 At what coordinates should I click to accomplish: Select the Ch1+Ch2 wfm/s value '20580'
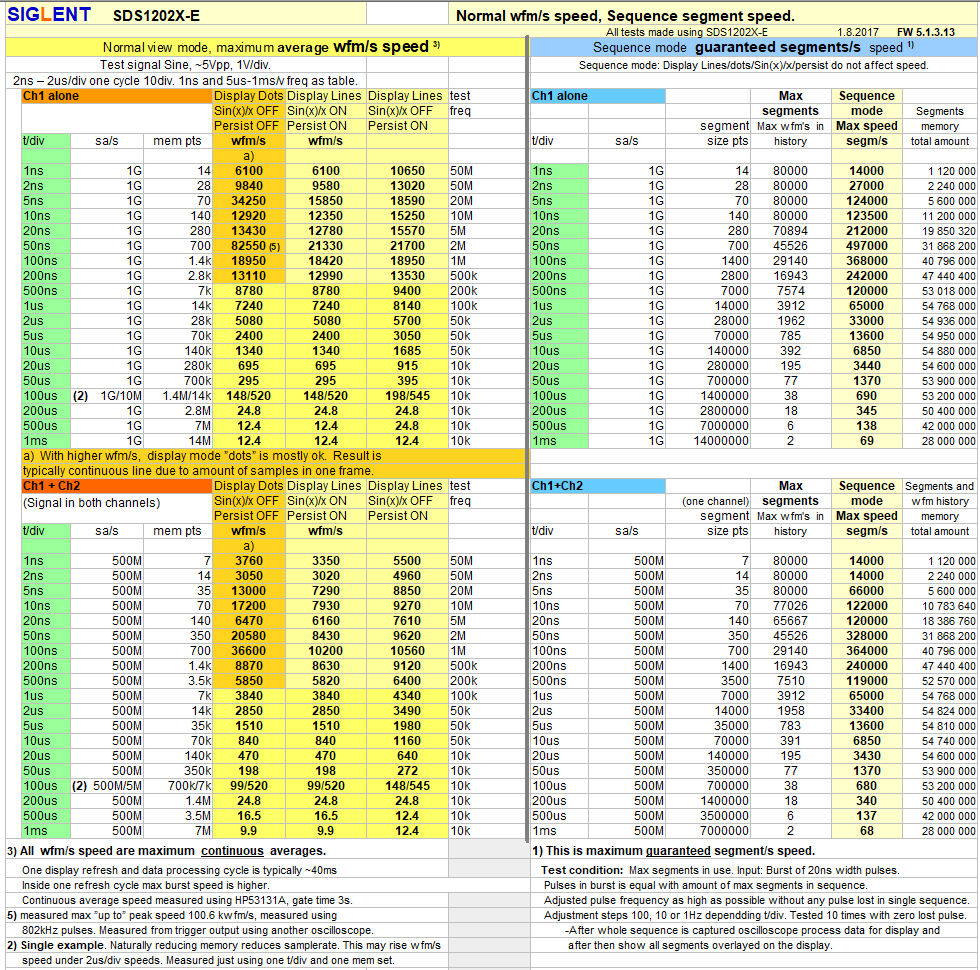coord(249,636)
